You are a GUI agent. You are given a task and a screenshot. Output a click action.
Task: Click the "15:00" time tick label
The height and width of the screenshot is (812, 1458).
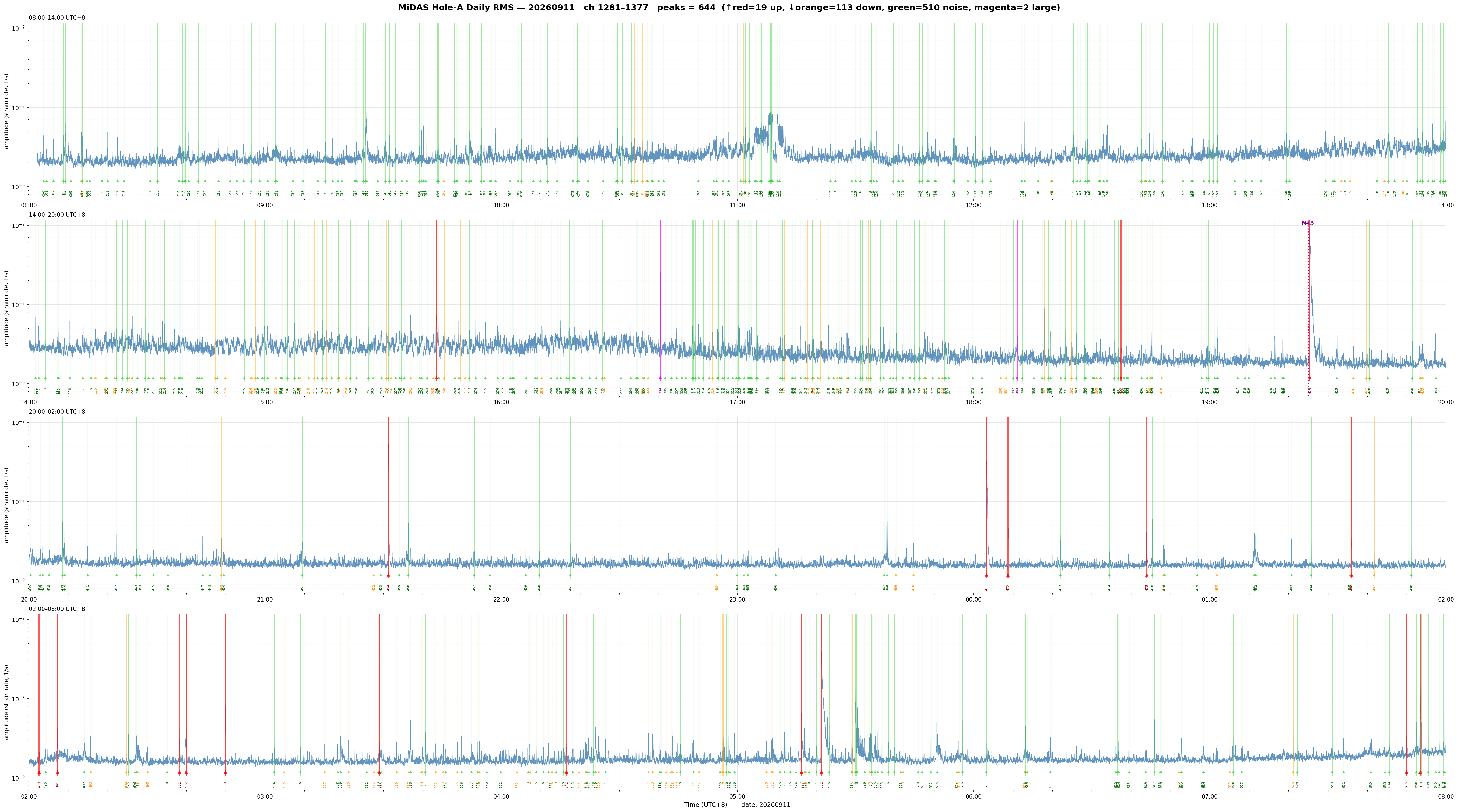coord(265,402)
